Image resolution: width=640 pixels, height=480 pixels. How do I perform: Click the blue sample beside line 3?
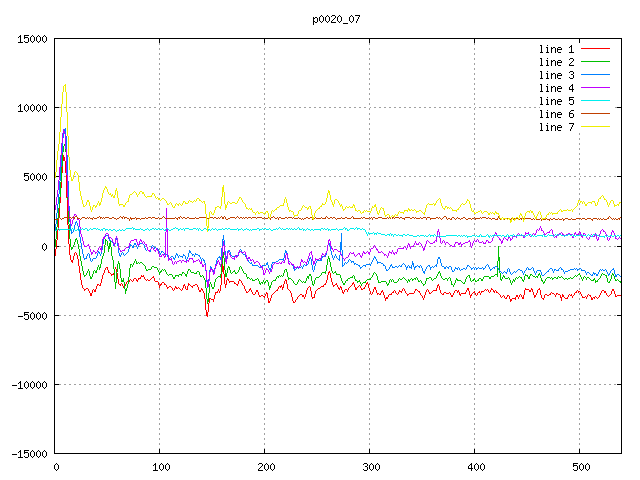pyautogui.click(x=596, y=75)
